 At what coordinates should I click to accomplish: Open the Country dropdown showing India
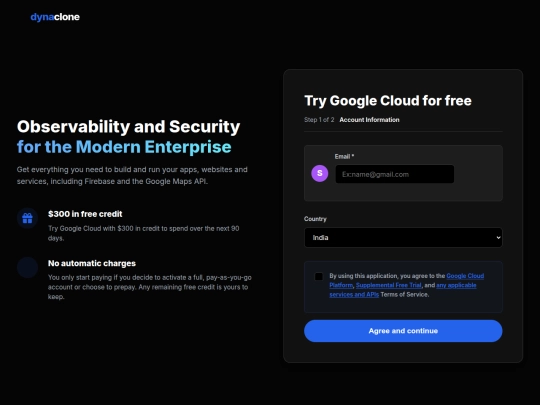click(x=403, y=238)
